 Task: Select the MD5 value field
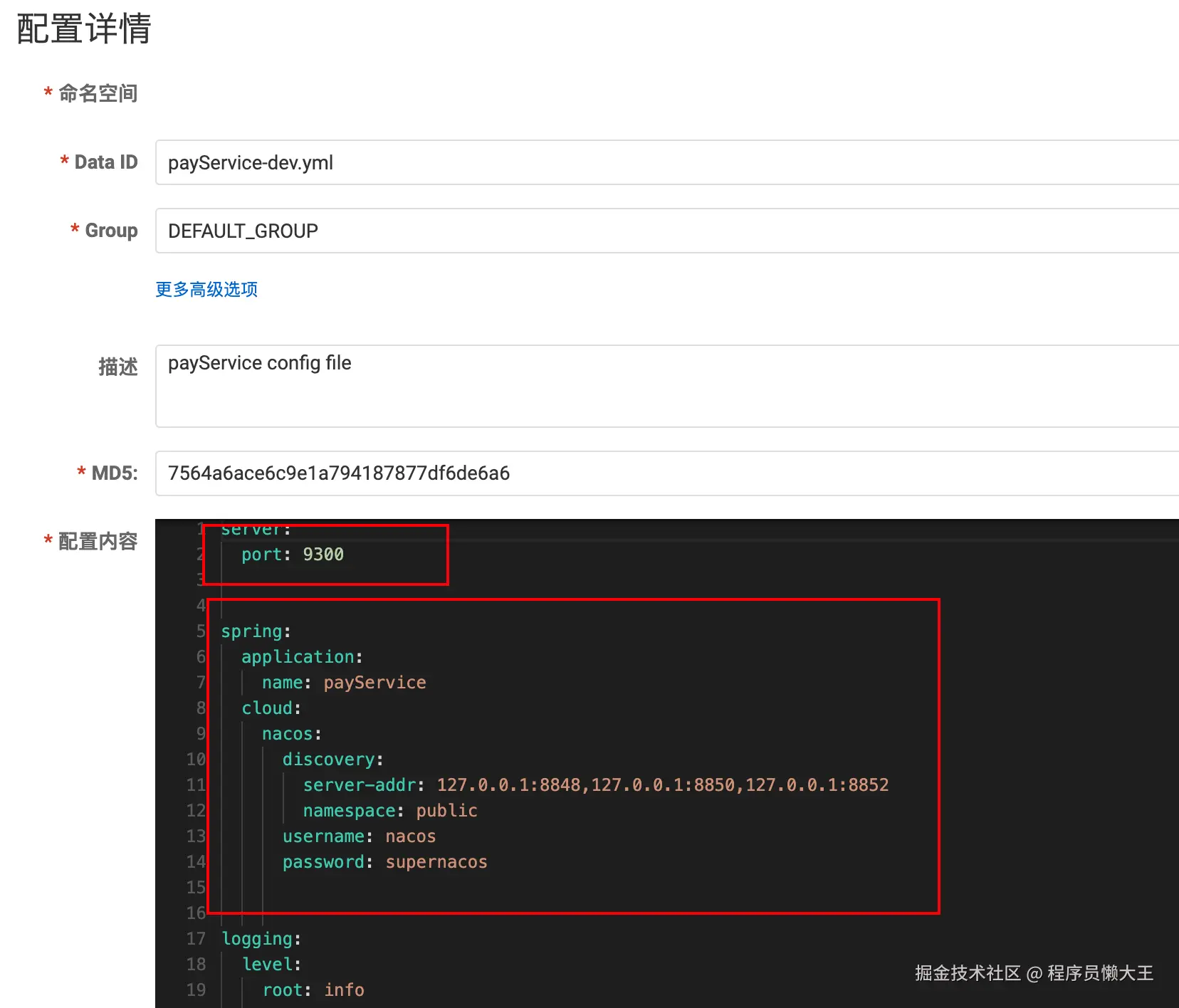pyautogui.click(x=667, y=473)
